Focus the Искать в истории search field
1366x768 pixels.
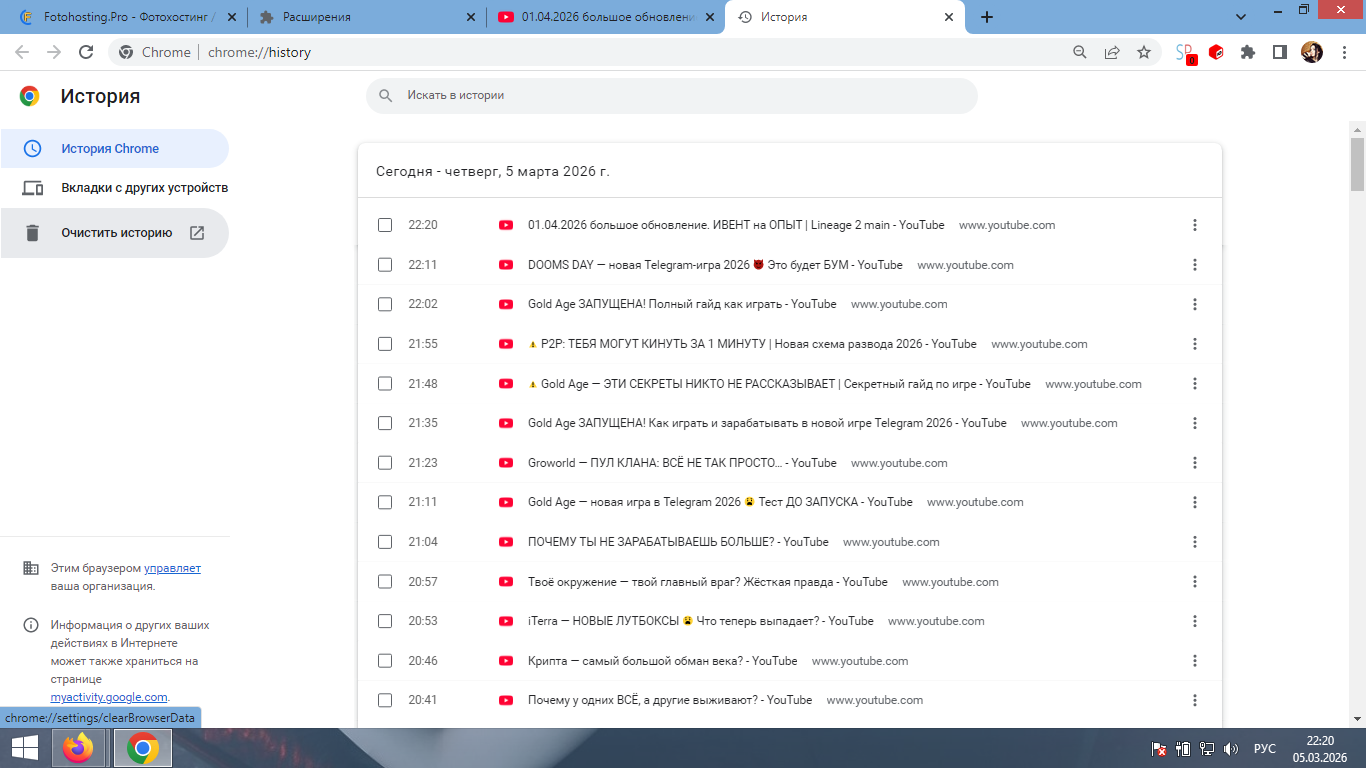pos(671,96)
